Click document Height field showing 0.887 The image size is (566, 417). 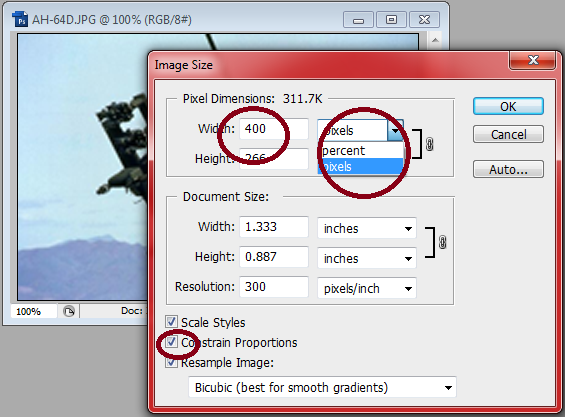pyautogui.click(x=274, y=257)
